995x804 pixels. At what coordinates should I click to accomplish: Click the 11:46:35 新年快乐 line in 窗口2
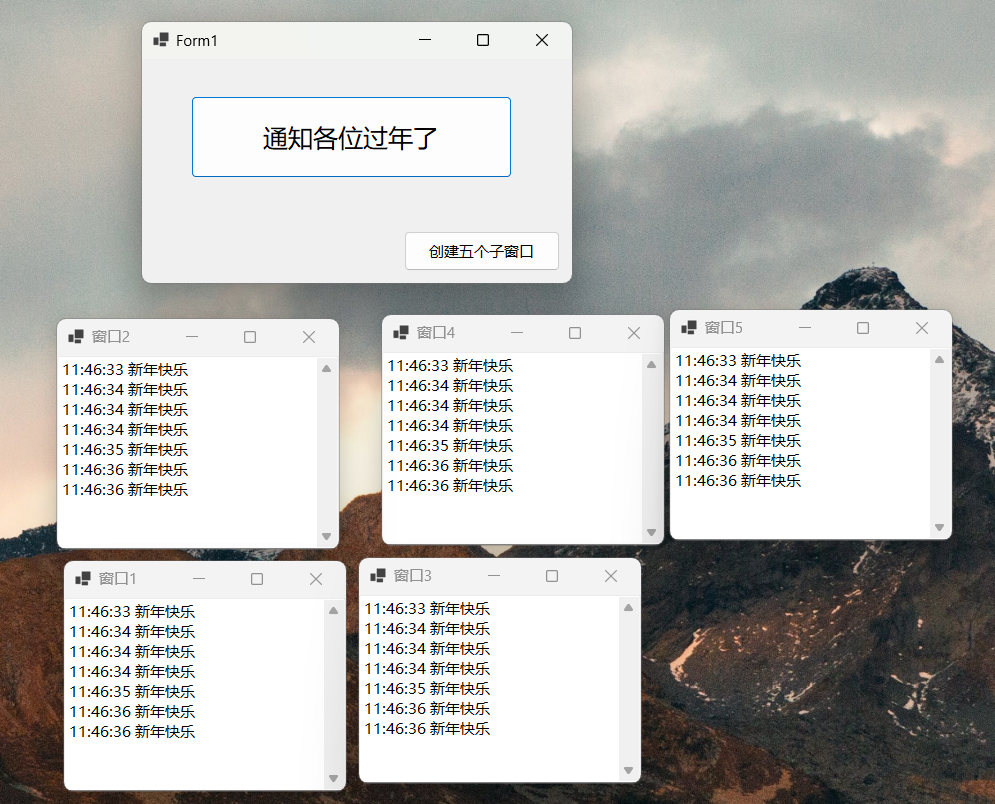(x=126, y=449)
